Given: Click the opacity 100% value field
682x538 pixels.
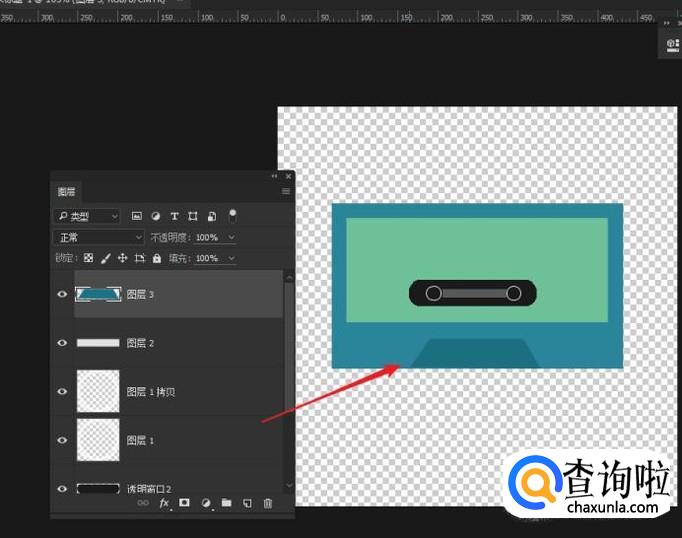Looking at the screenshot, I should (207, 237).
